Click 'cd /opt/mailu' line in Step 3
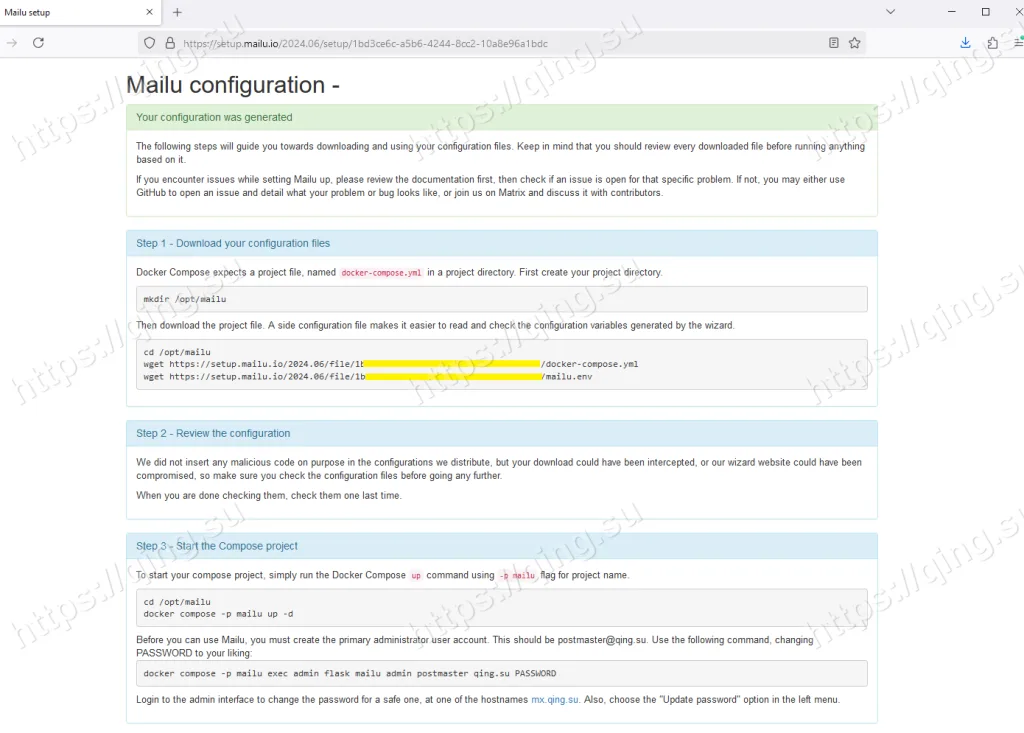 [177, 602]
